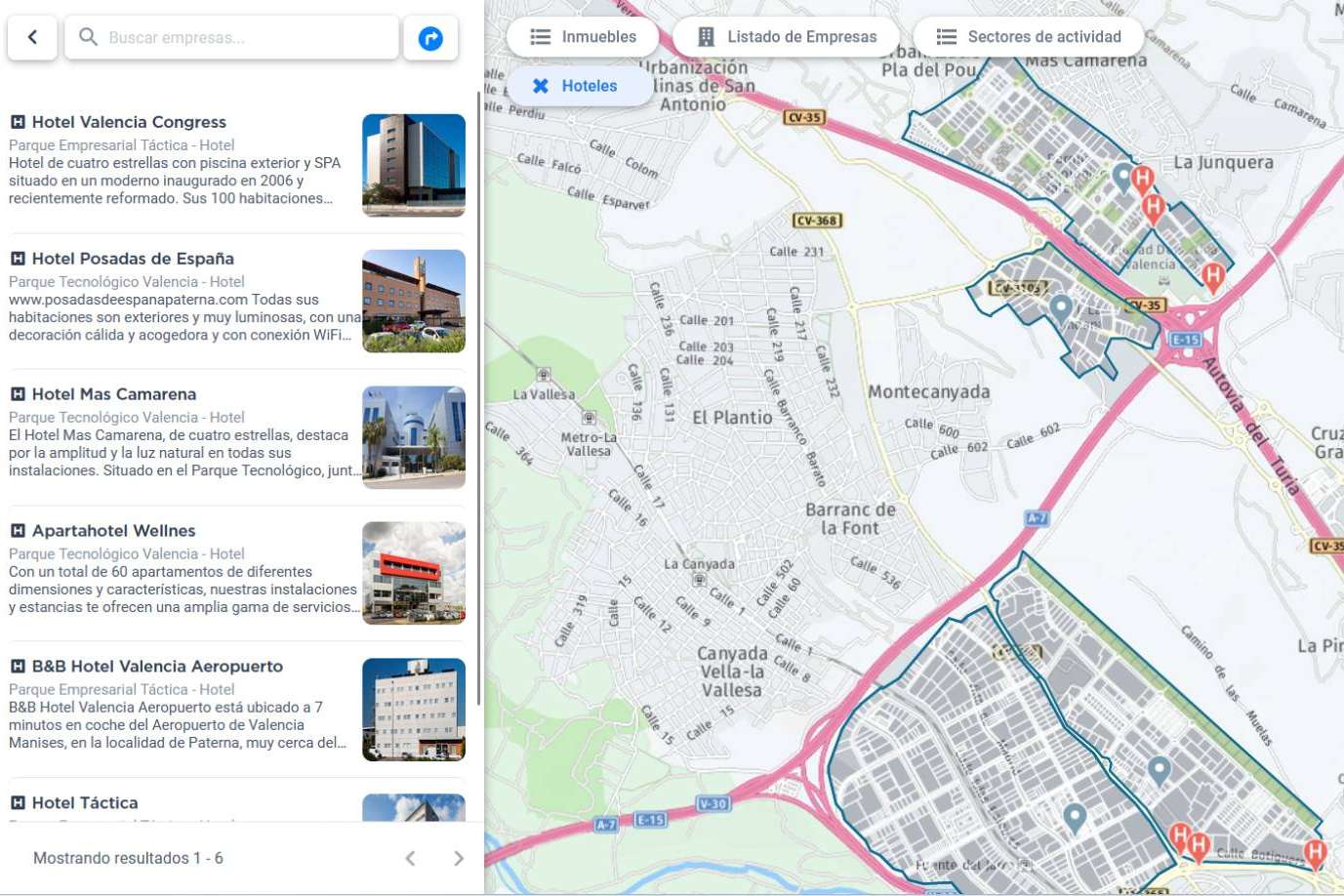
Task: Select red hotel marker just below the La Junquera pair
Action: pyautogui.click(x=1154, y=210)
